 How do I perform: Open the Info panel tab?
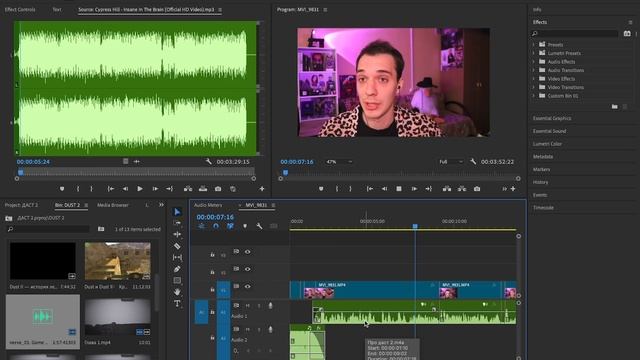pyautogui.click(x=537, y=9)
